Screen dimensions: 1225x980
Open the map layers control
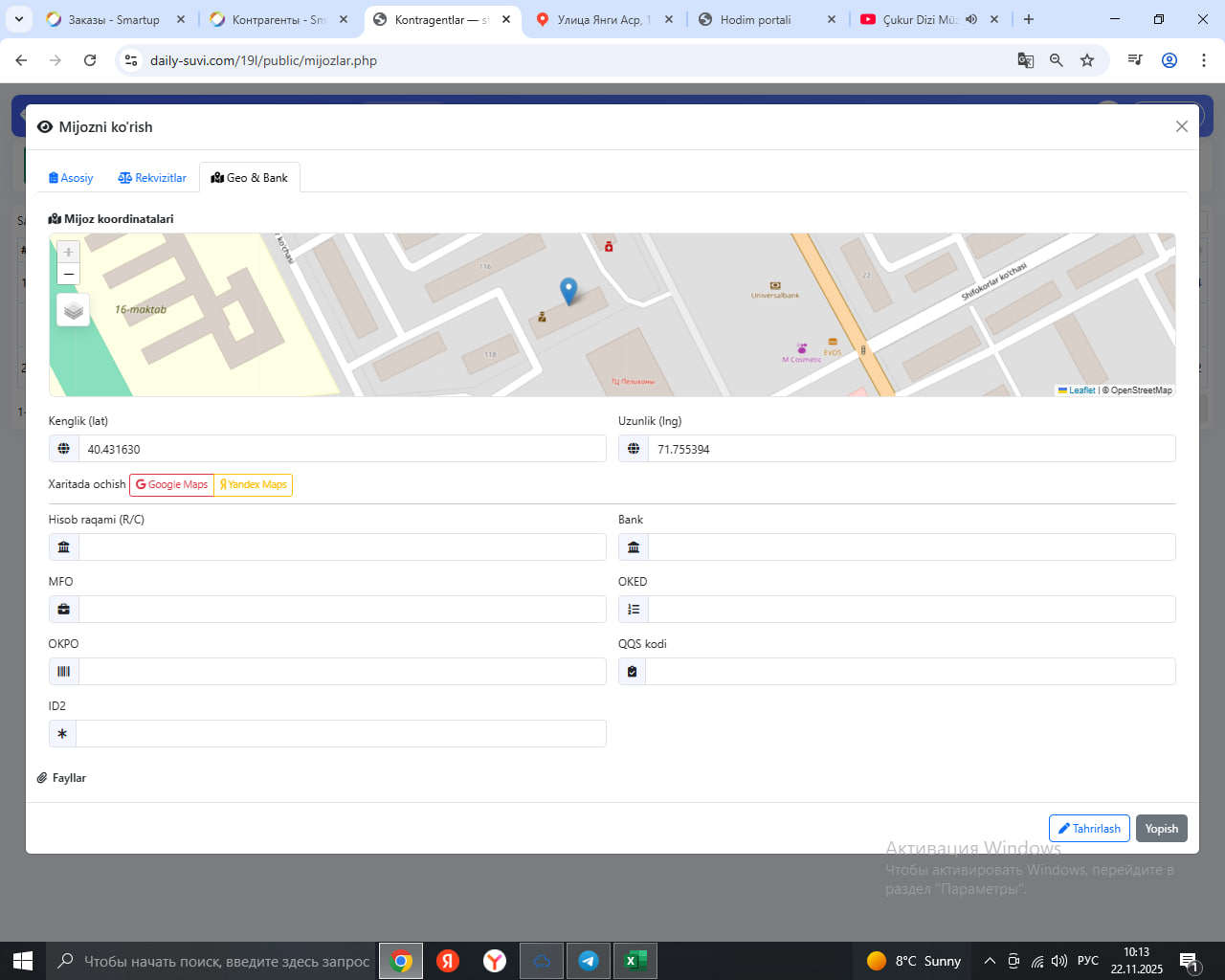(x=74, y=310)
